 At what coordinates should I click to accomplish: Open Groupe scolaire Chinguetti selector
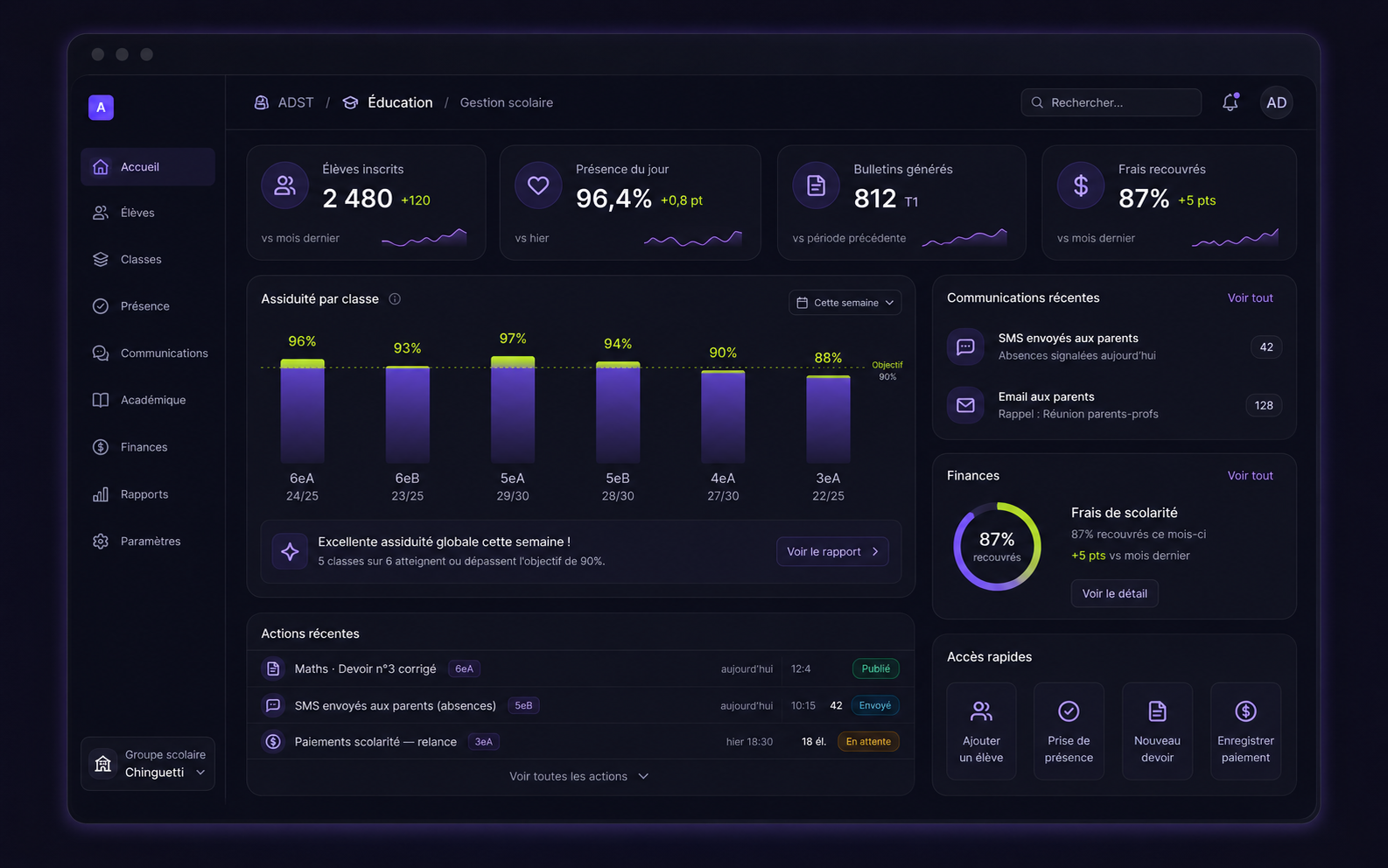pyautogui.click(x=148, y=764)
